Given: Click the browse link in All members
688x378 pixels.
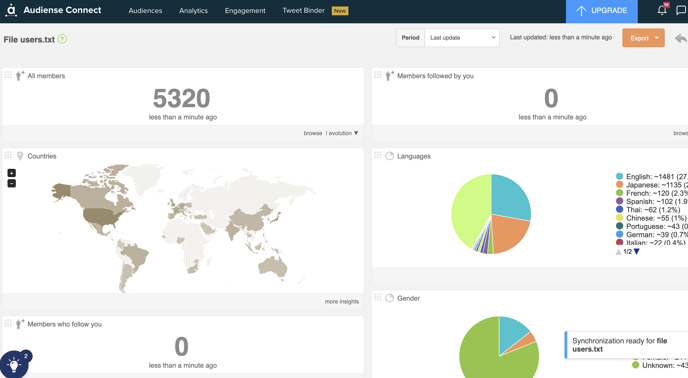Looking at the screenshot, I should tap(312, 133).
